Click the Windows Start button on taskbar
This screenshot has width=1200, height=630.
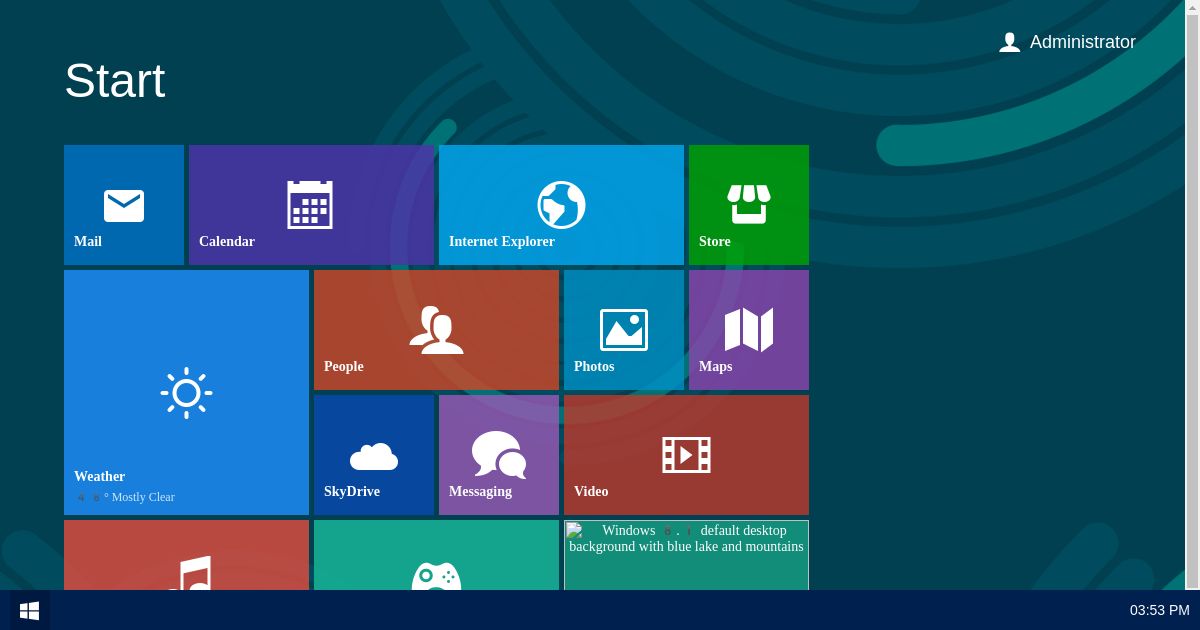pyautogui.click(x=28, y=610)
